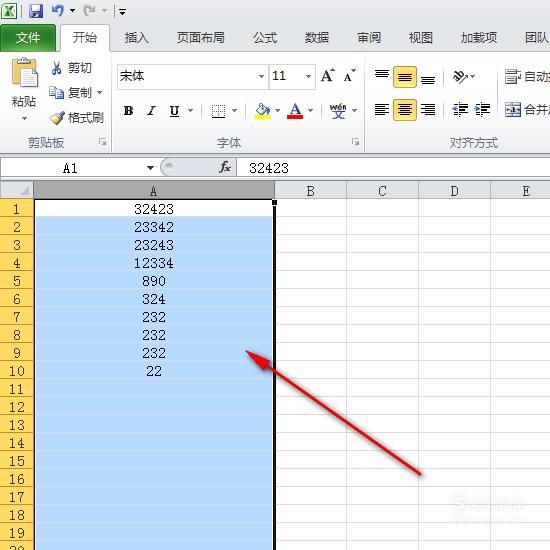This screenshot has width=550, height=550.
Task: Open the font size 11 dropdown
Action: [308, 76]
